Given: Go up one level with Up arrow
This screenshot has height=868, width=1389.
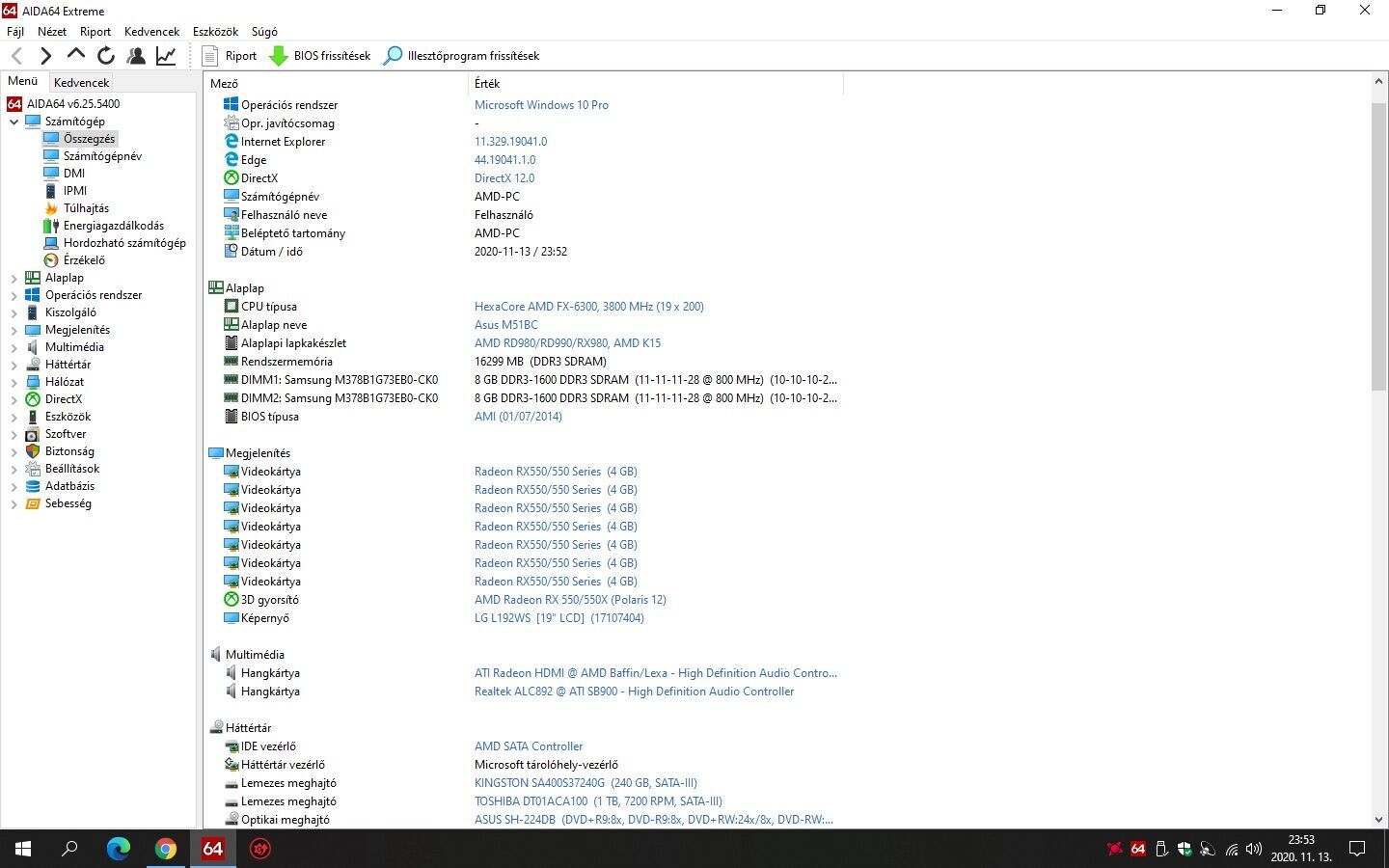Looking at the screenshot, I should 75,56.
